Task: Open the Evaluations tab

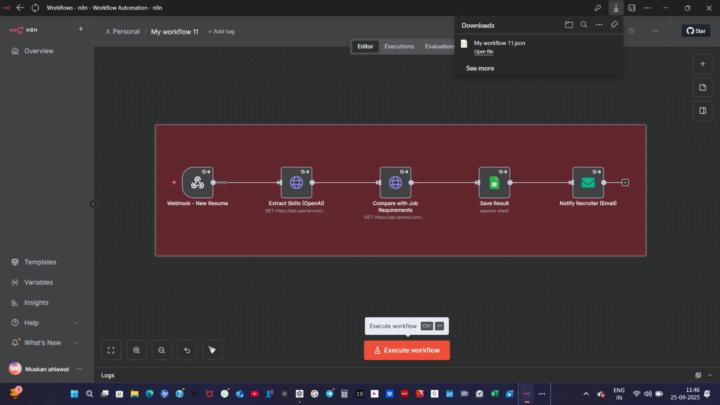Action: pos(439,46)
